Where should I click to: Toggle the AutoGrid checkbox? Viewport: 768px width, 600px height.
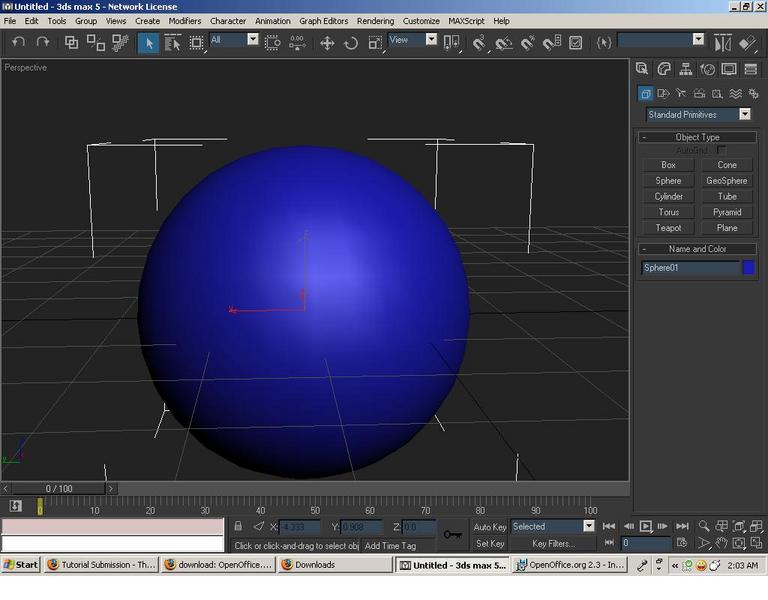(721, 150)
